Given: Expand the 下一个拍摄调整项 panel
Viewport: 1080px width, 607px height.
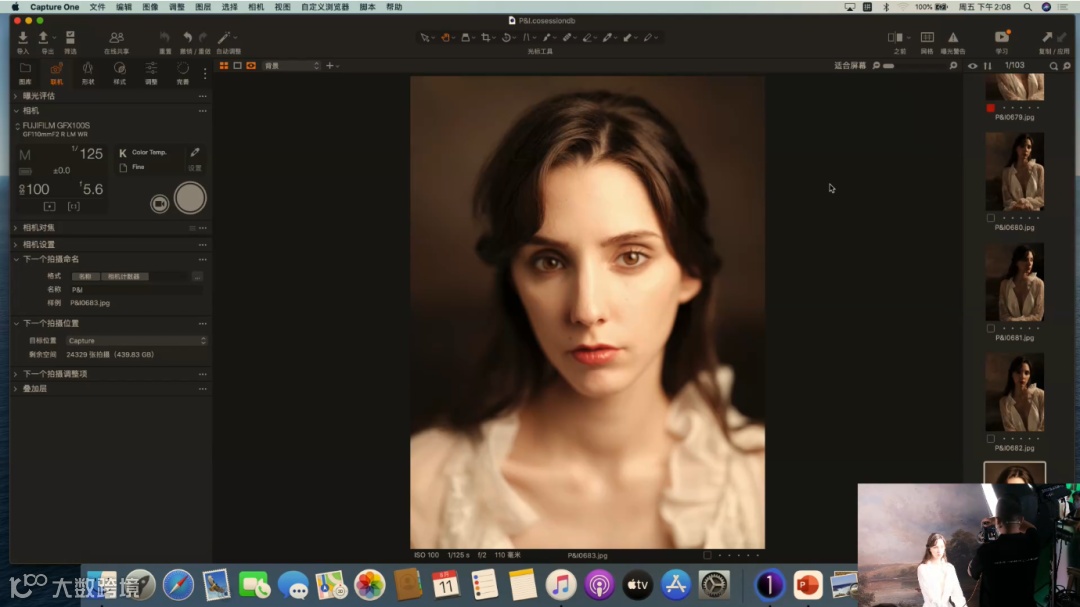Looking at the screenshot, I should tap(16, 374).
